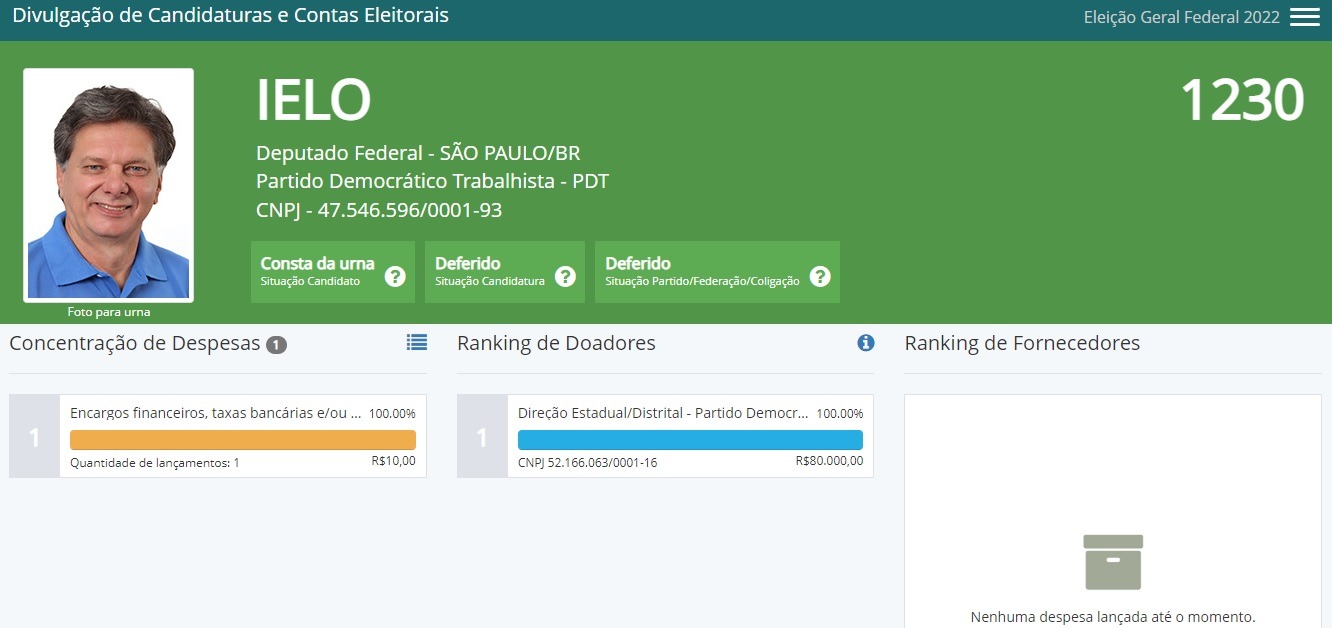Open the Direção Estadual/Distrital donor entry
1332x628 pixels.
(x=663, y=413)
